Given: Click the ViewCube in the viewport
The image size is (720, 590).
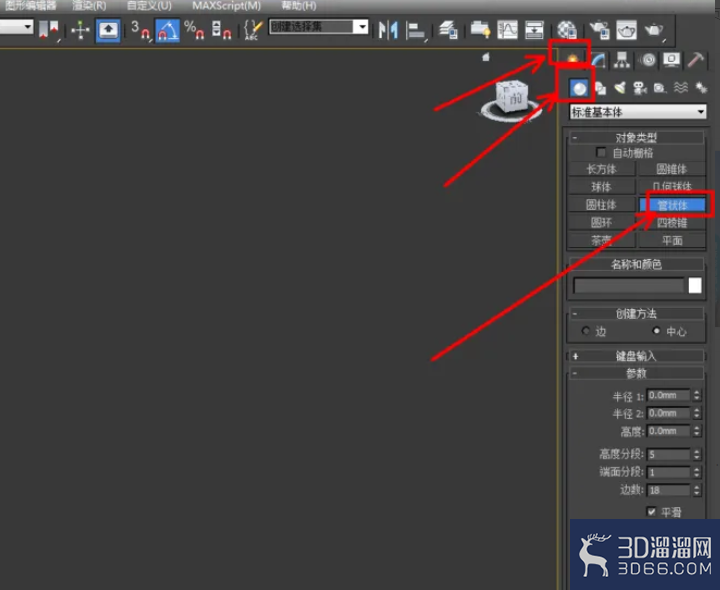Looking at the screenshot, I should coord(511,97).
